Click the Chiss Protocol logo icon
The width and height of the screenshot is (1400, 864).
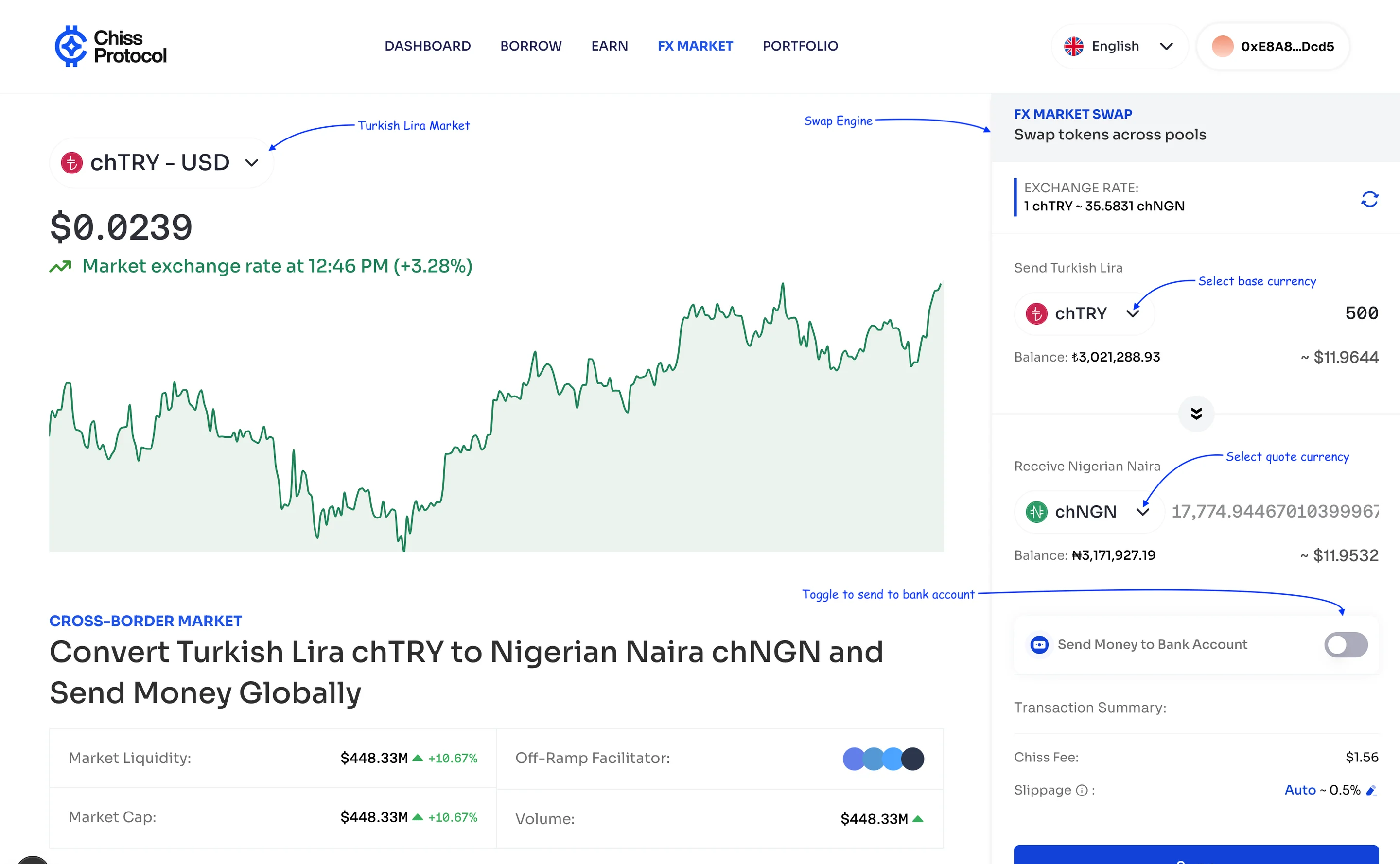71,46
